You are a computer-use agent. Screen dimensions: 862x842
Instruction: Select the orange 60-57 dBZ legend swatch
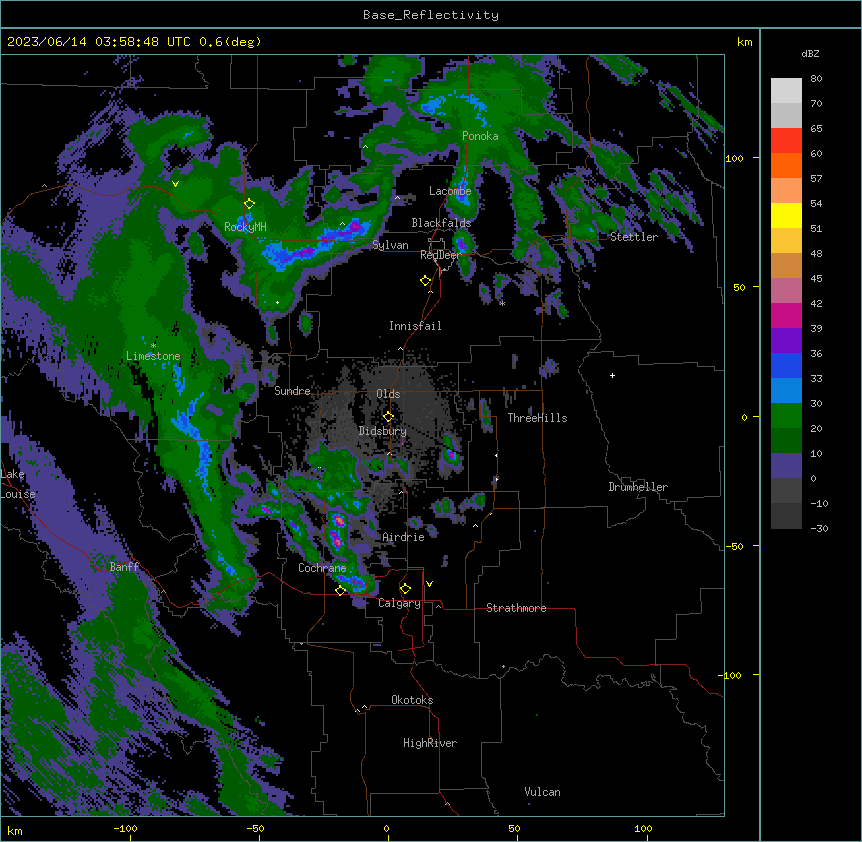pos(786,166)
